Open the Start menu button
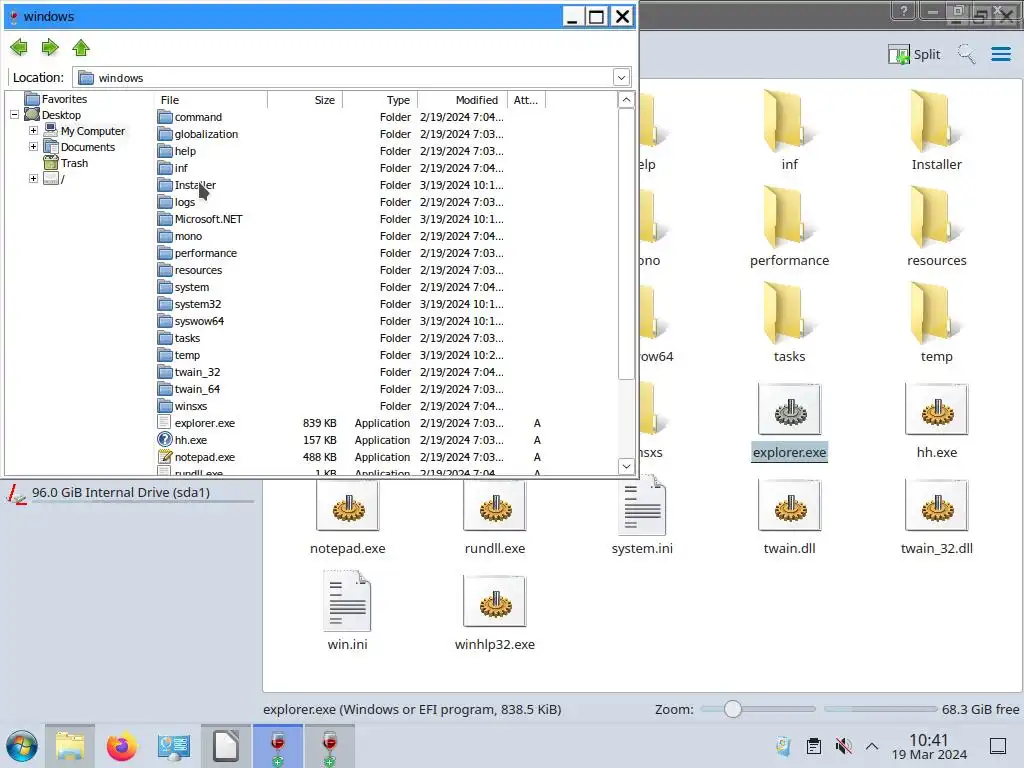Viewport: 1024px width, 768px height. (22, 746)
